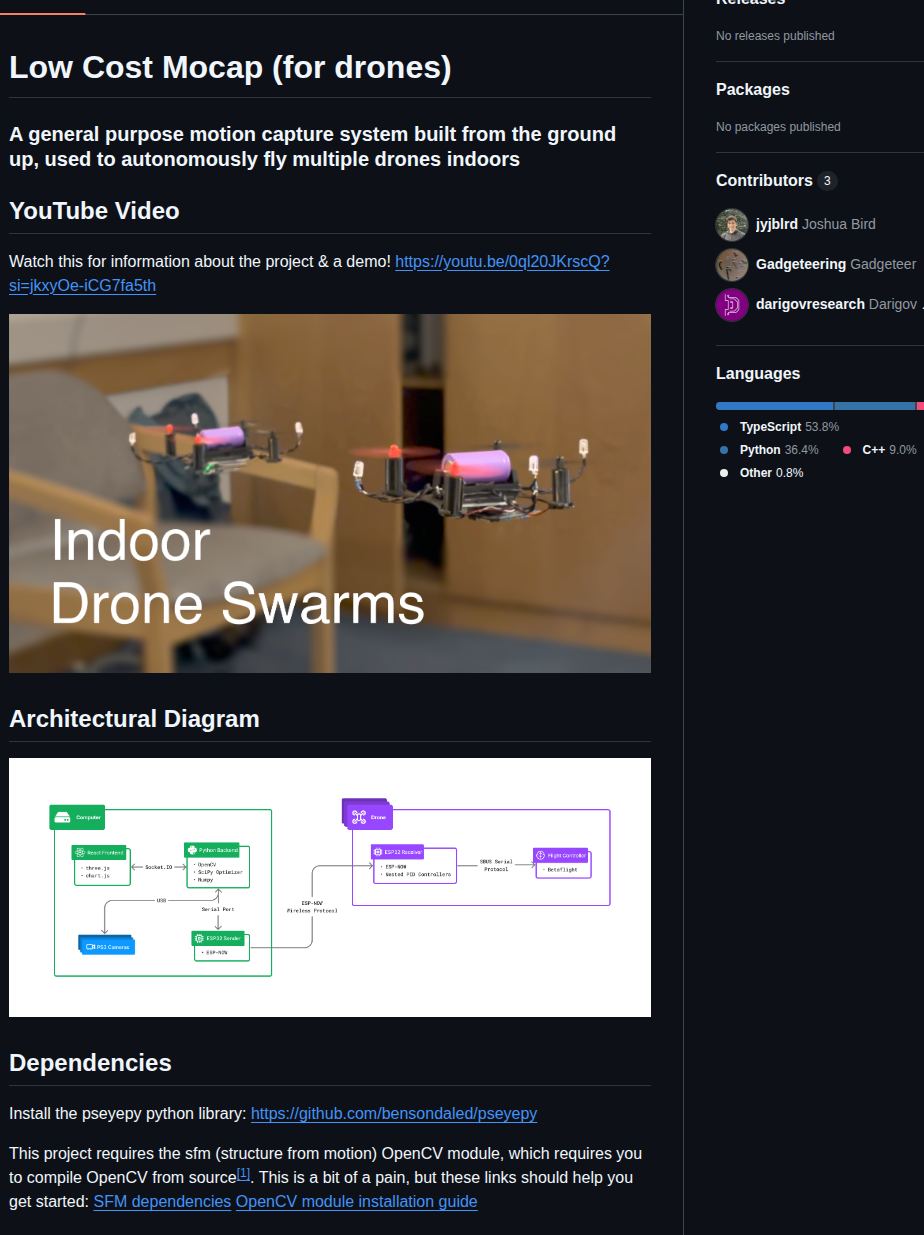This screenshot has width=924, height=1235.
Task: Click the YouTube Video heading
Action: click(x=94, y=211)
